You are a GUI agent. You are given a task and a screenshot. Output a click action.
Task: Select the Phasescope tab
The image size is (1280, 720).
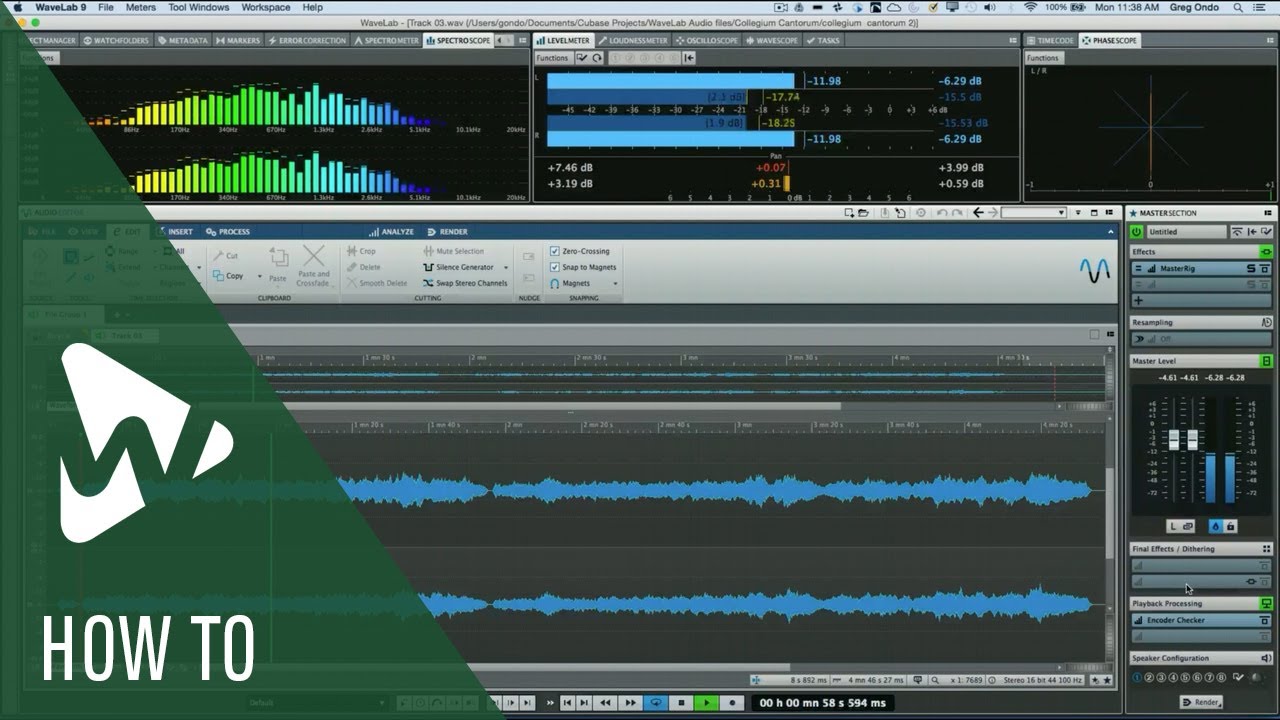point(1110,41)
